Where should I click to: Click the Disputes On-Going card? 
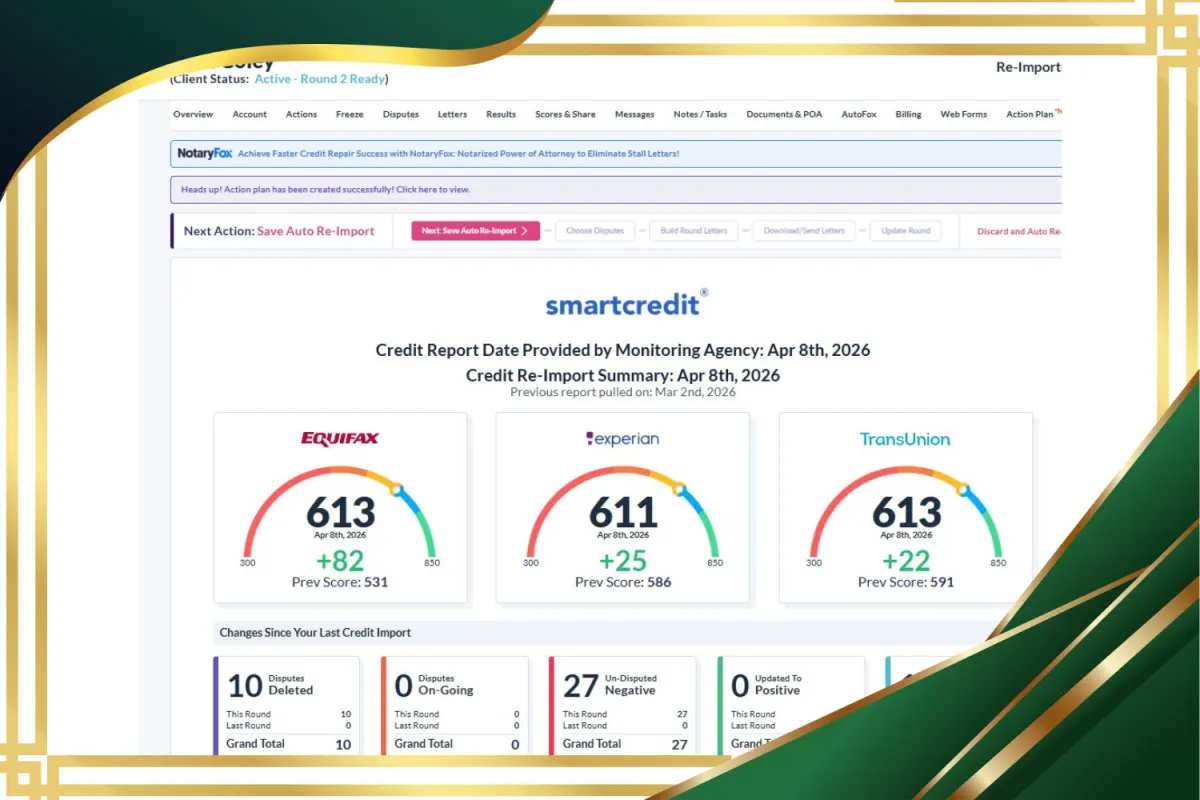tap(455, 705)
